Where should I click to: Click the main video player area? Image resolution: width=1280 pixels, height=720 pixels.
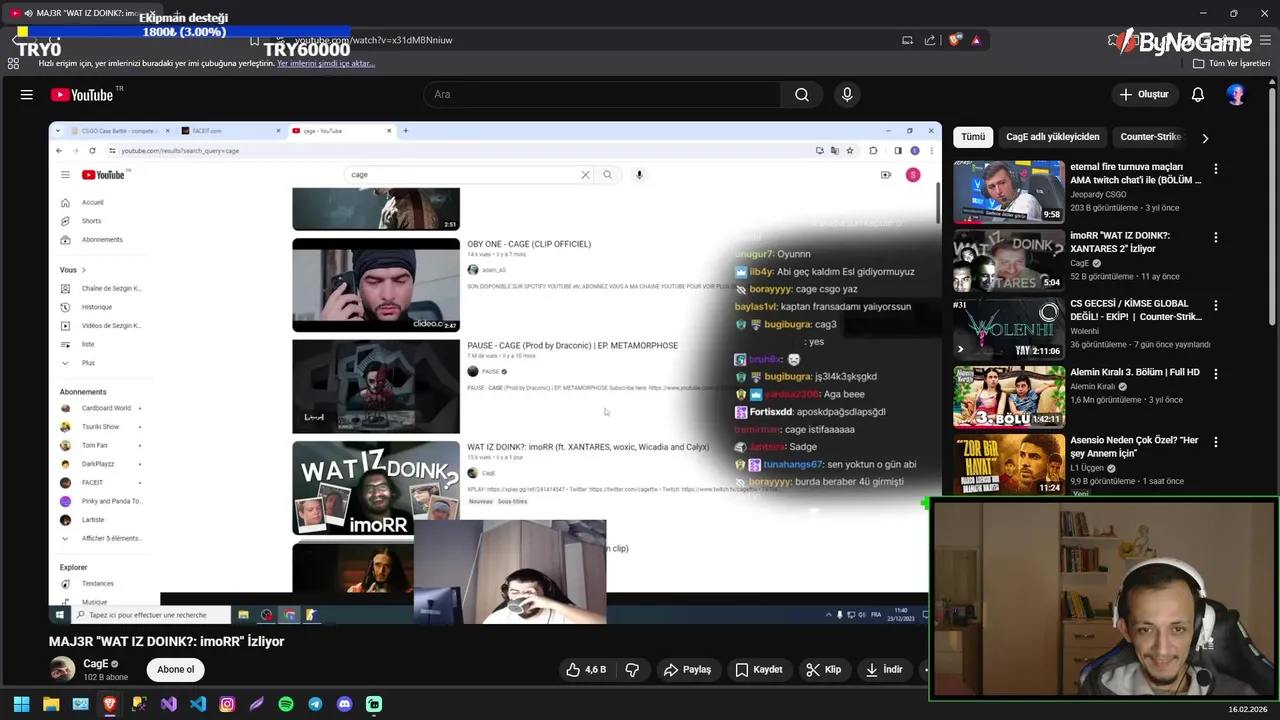[x=495, y=372]
